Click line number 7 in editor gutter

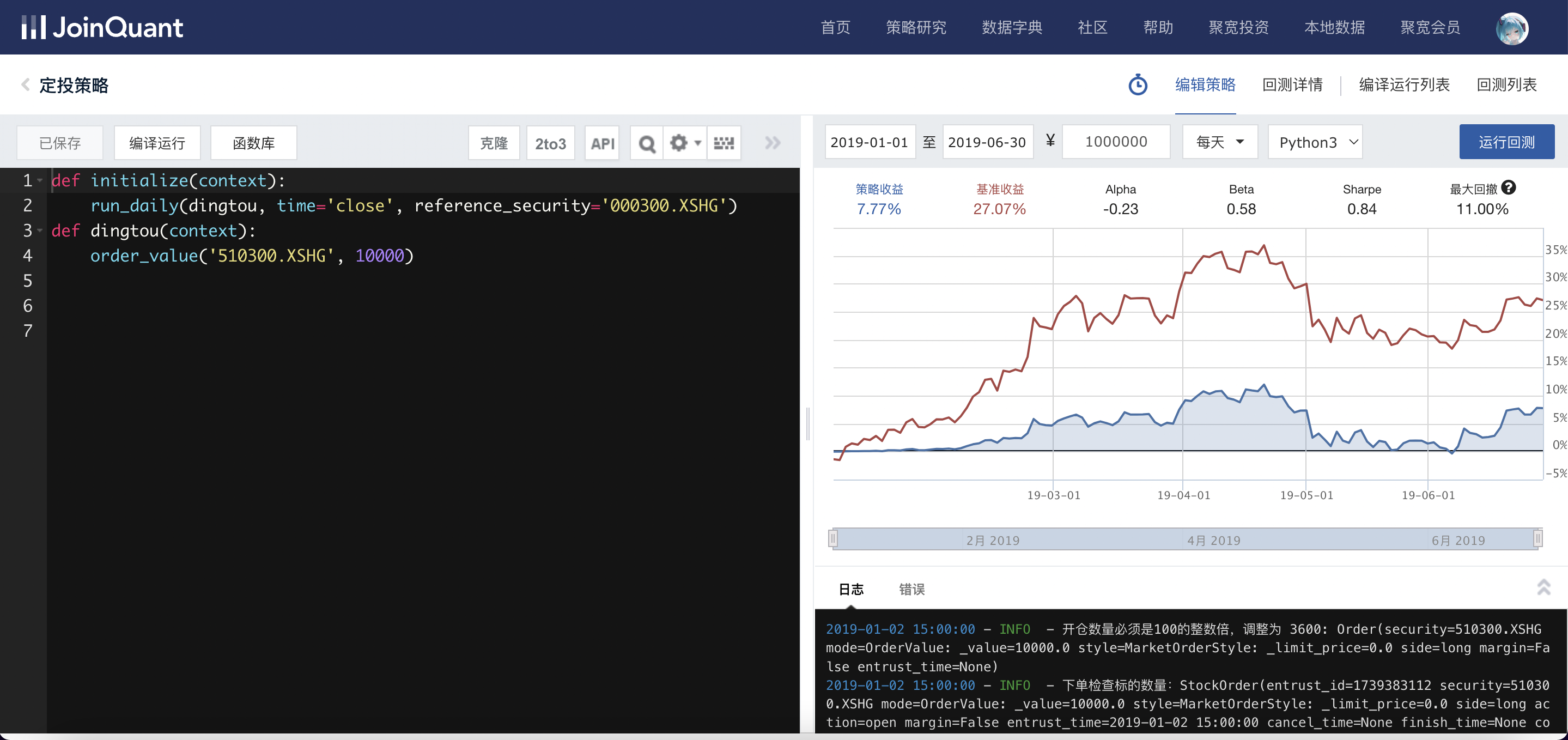27,331
